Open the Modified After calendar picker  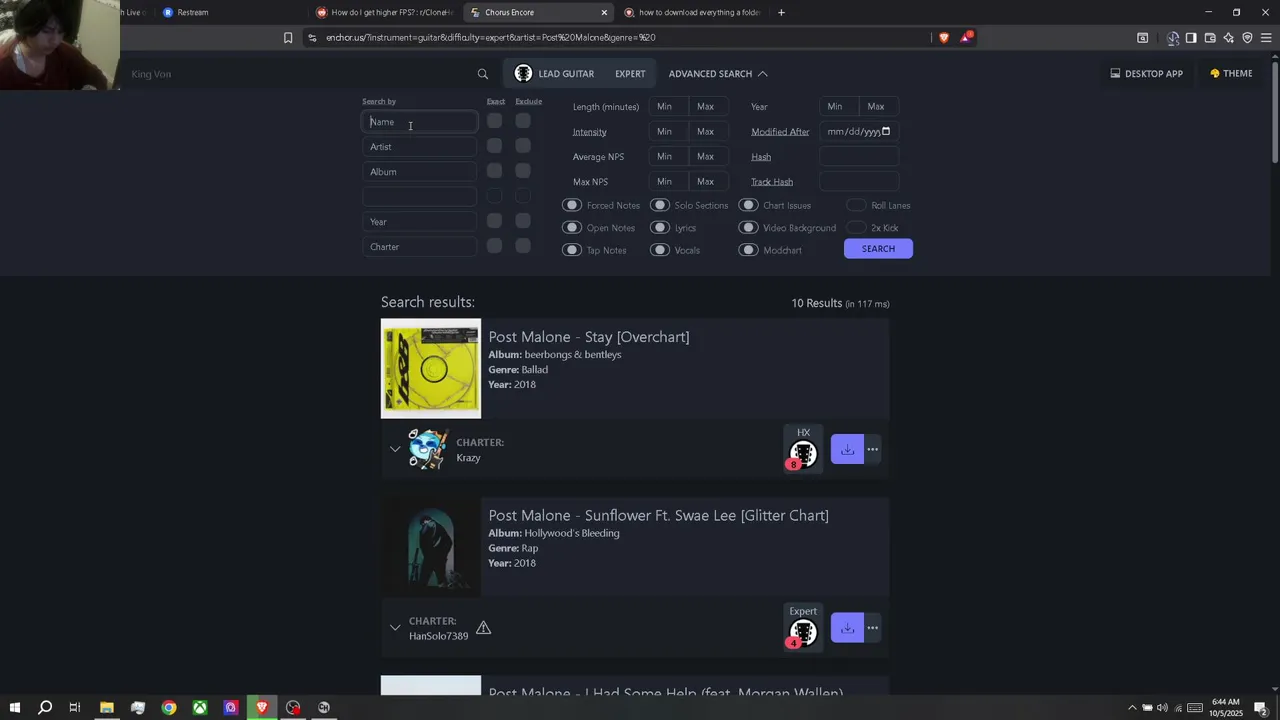point(886,131)
